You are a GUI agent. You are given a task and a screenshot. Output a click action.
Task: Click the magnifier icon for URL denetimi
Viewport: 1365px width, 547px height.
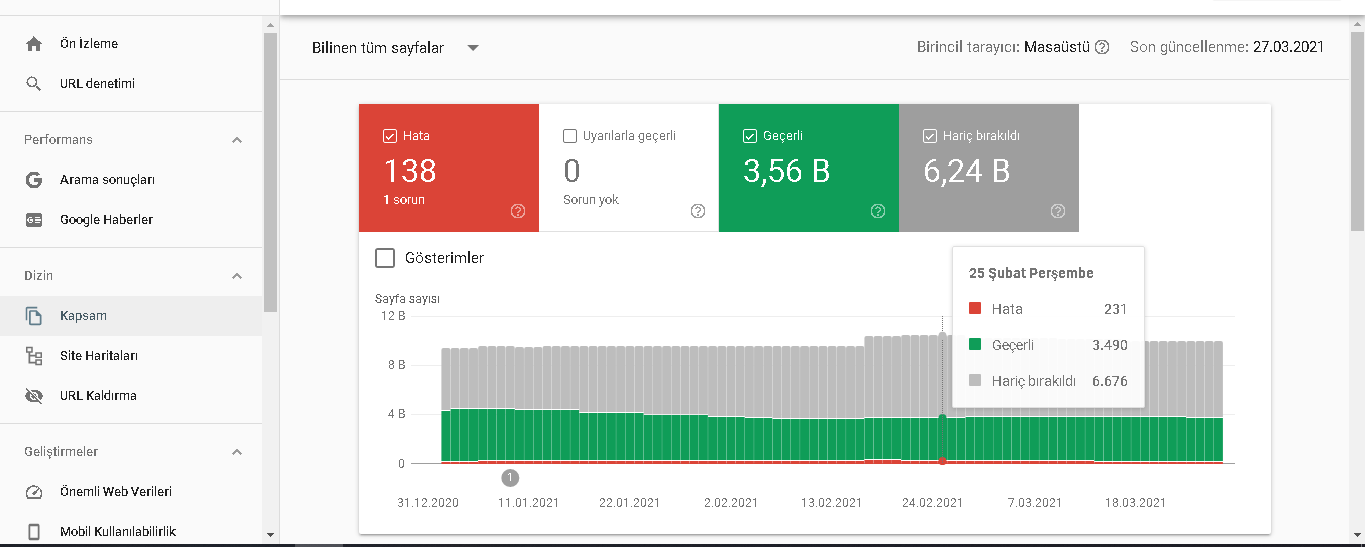34,84
